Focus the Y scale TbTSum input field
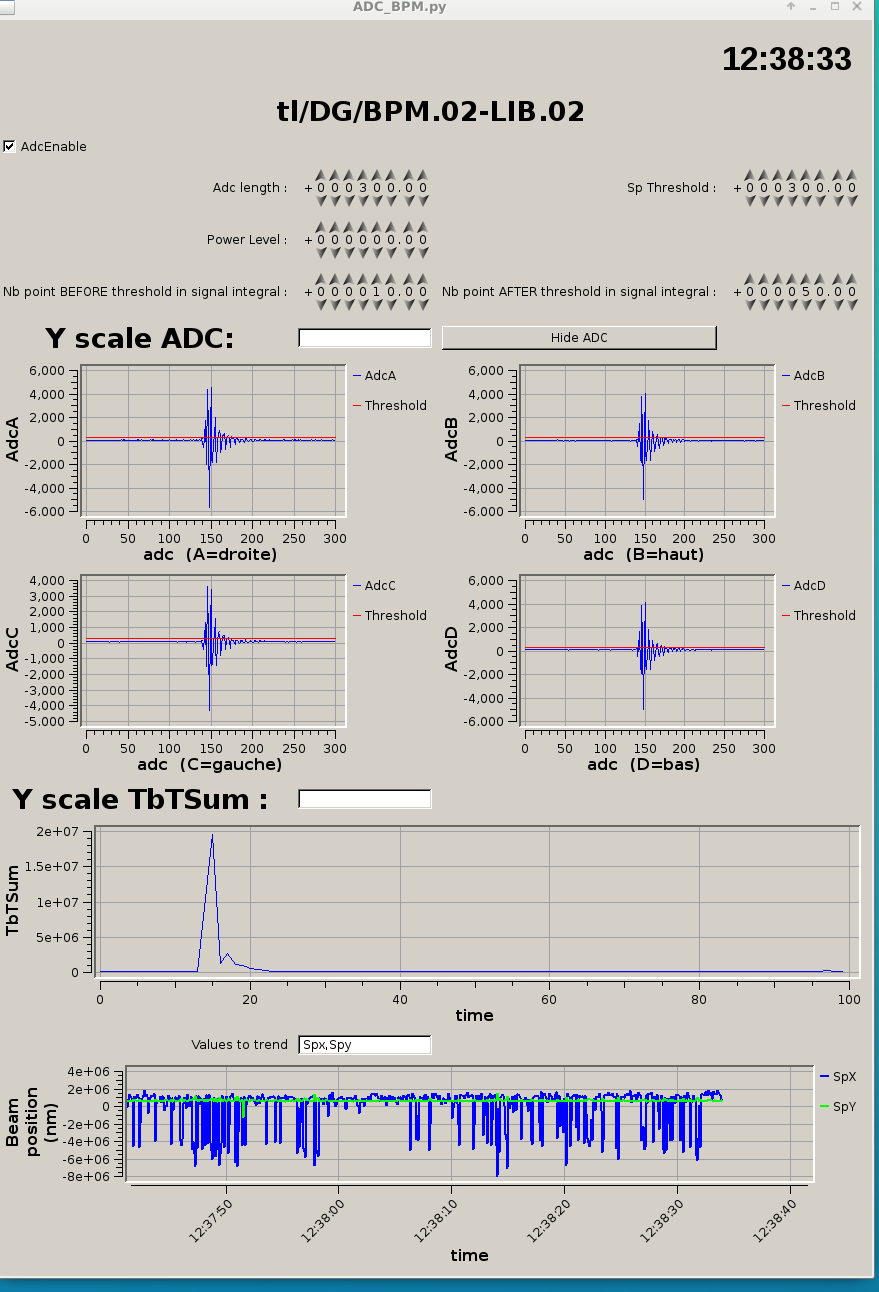The width and height of the screenshot is (879, 1292). [364, 798]
